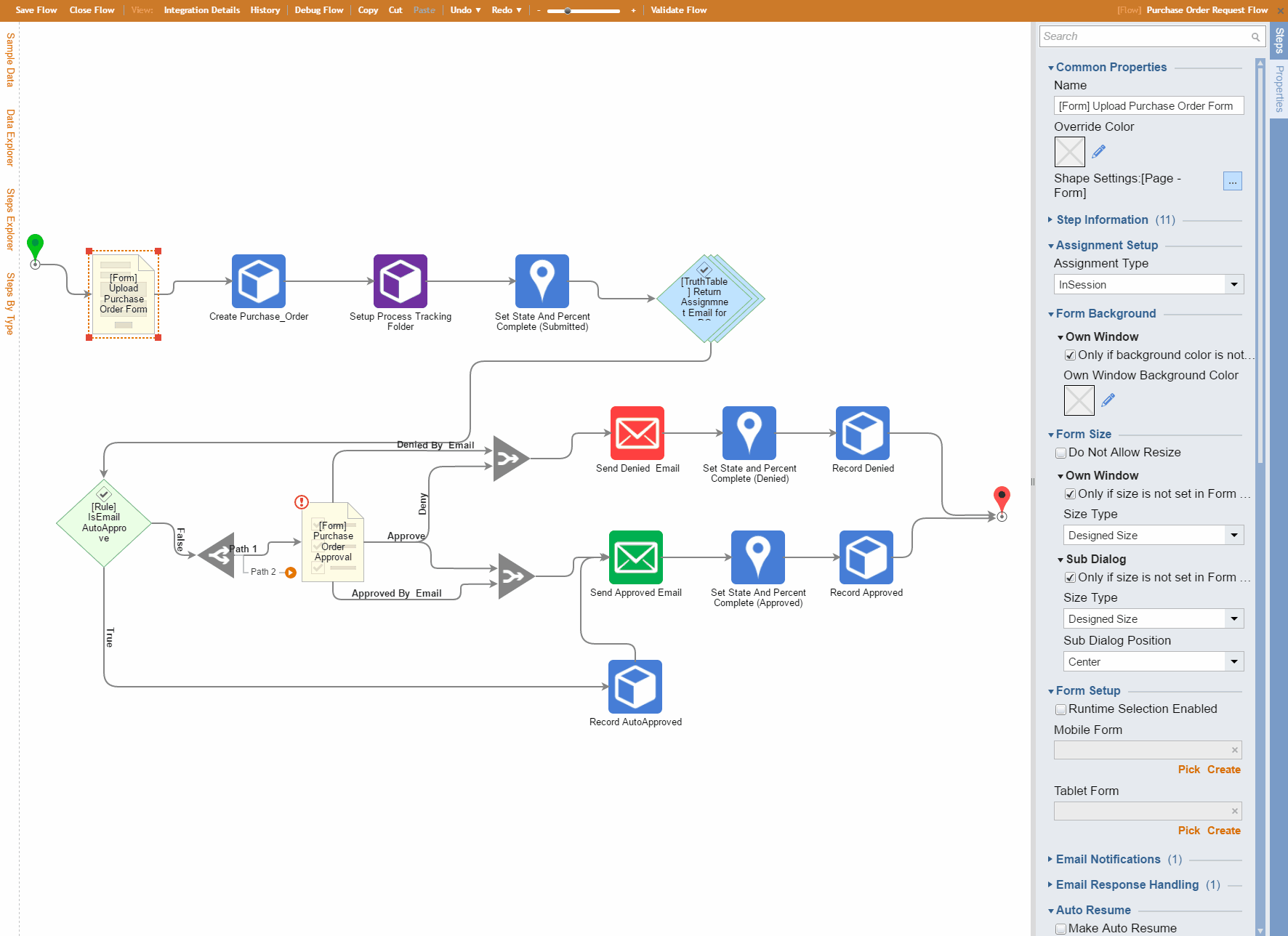Edit Own Window Background Color pencil icon
The image size is (1288, 936).
coord(1108,400)
